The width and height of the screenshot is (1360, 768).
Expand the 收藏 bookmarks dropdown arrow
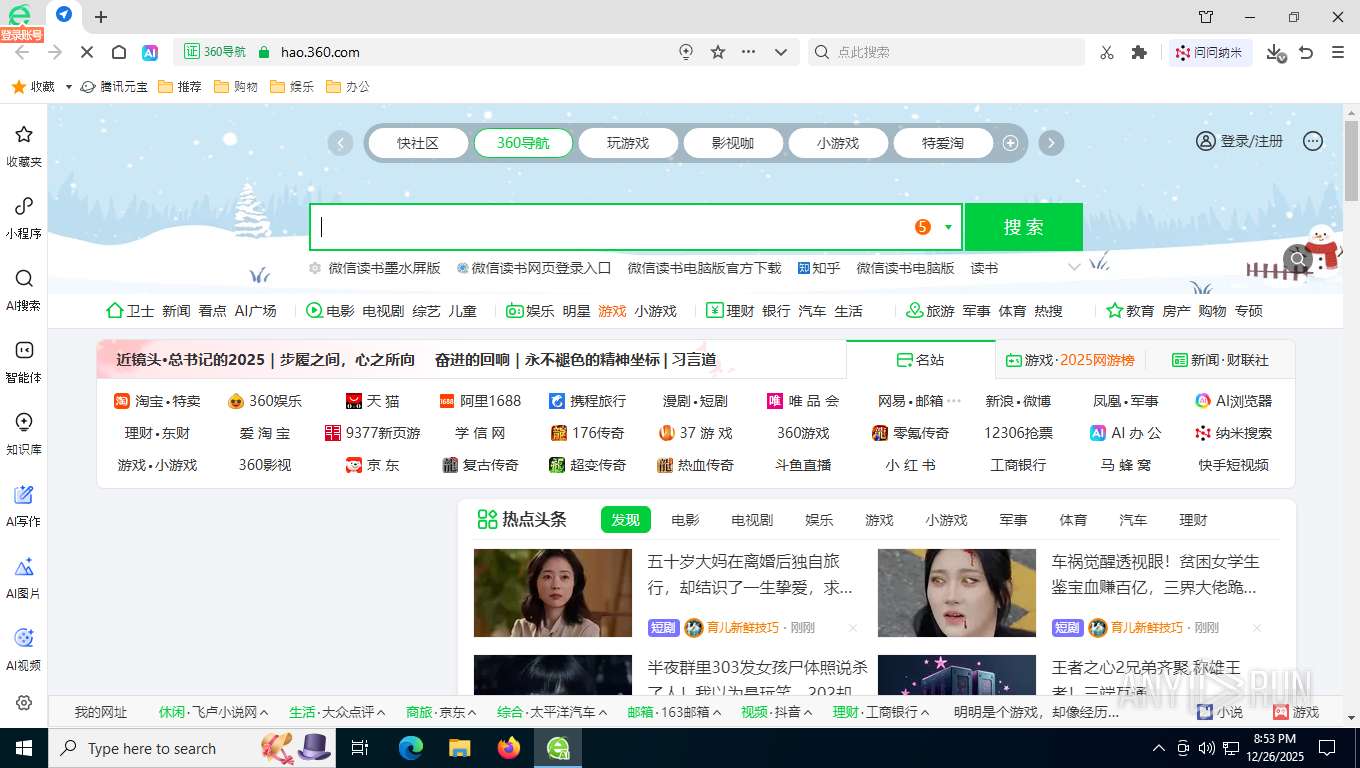click(x=69, y=87)
